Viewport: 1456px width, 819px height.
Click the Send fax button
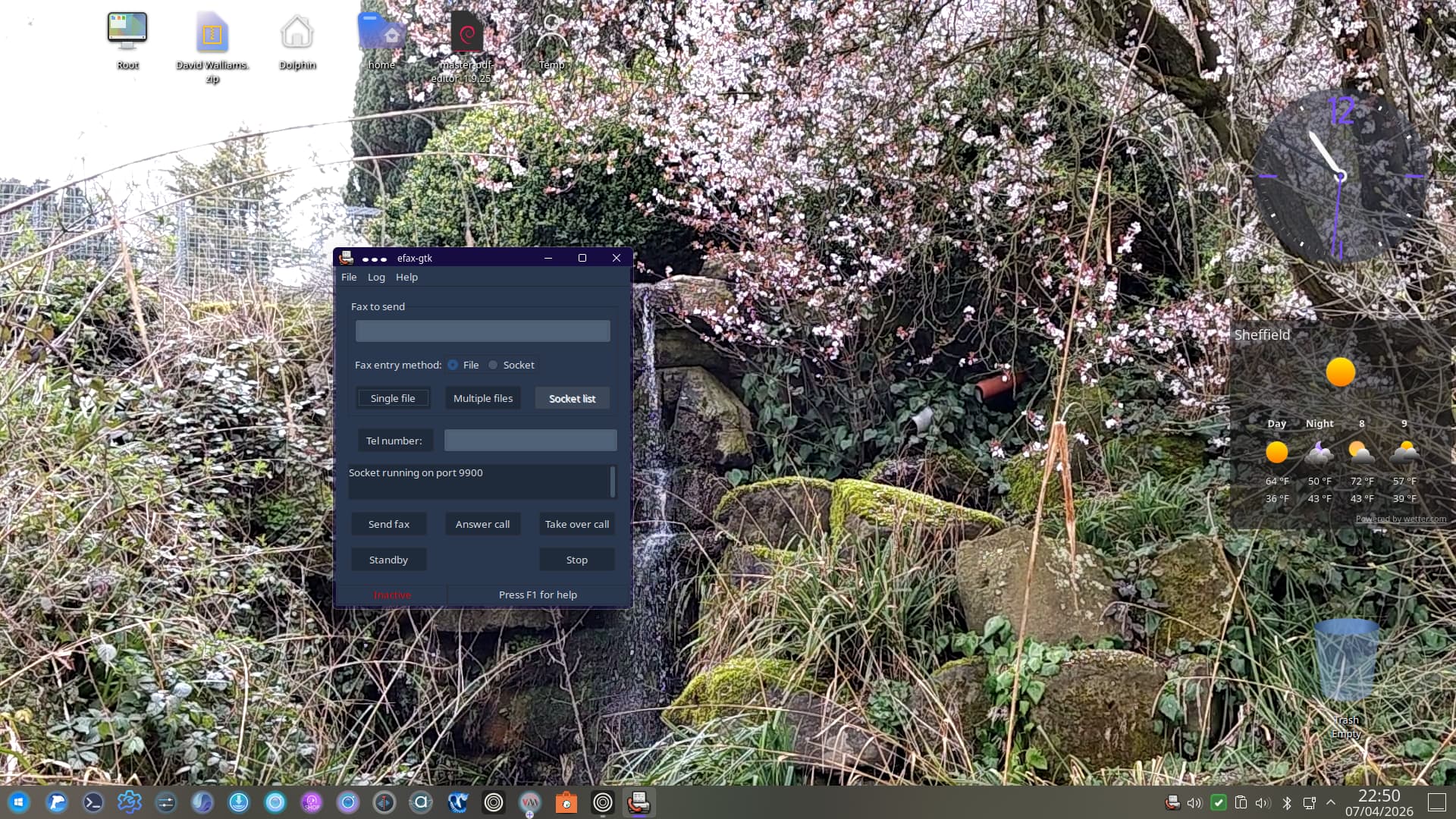pyautogui.click(x=389, y=524)
